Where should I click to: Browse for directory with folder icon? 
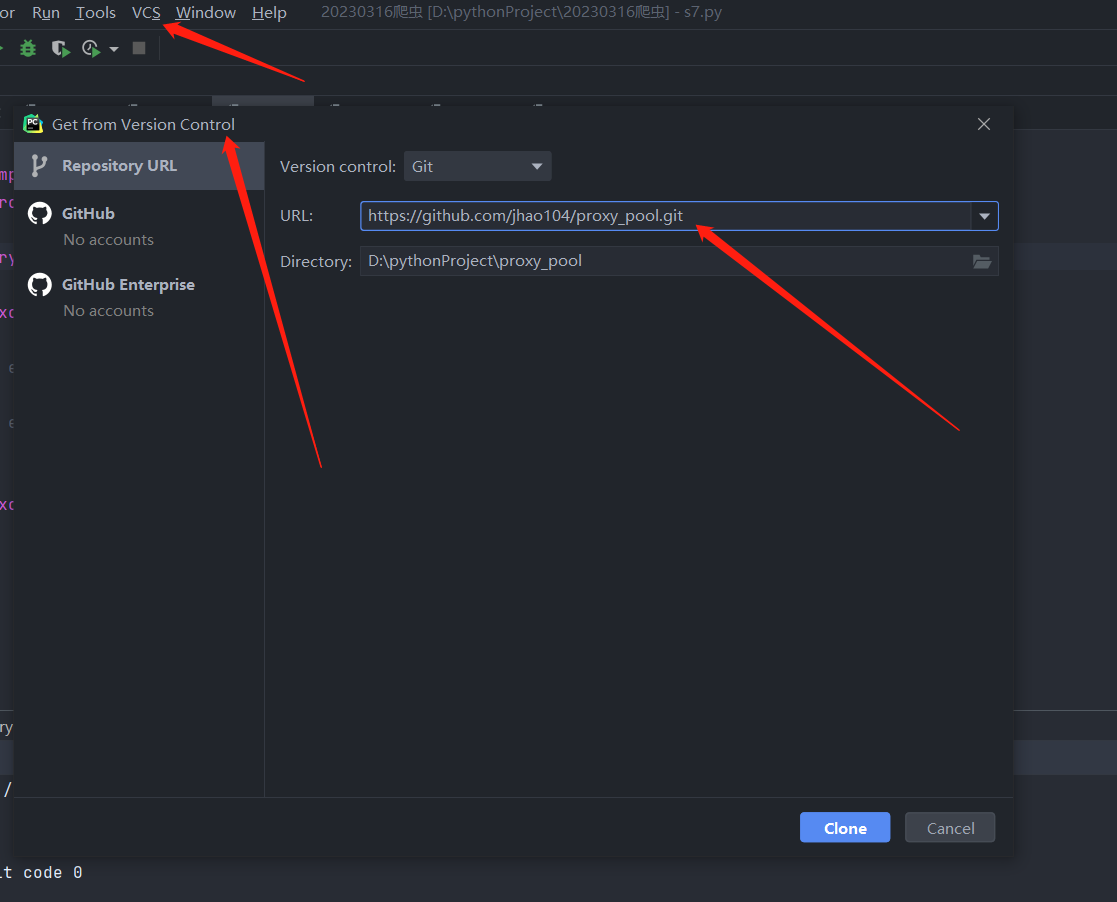[x=982, y=261]
